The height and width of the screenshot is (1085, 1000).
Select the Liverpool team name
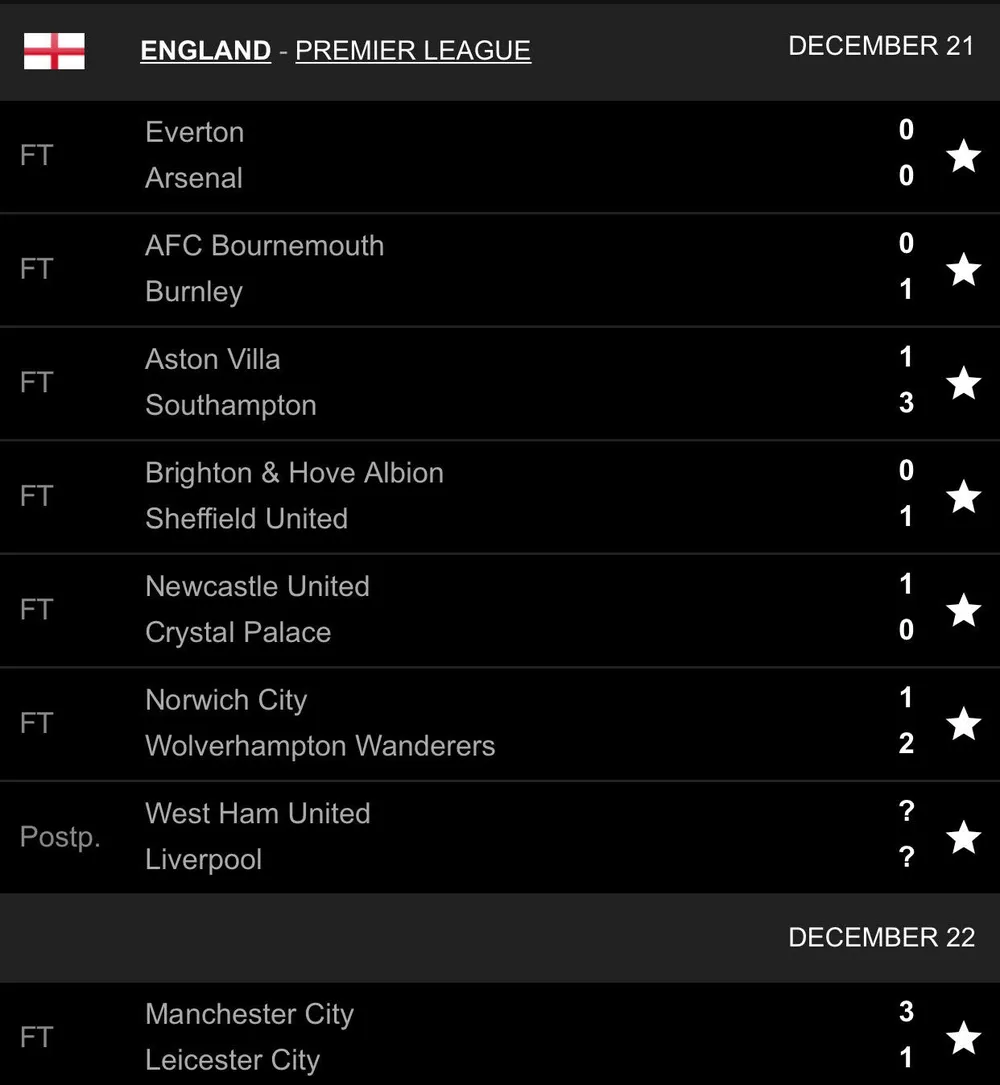click(x=203, y=860)
